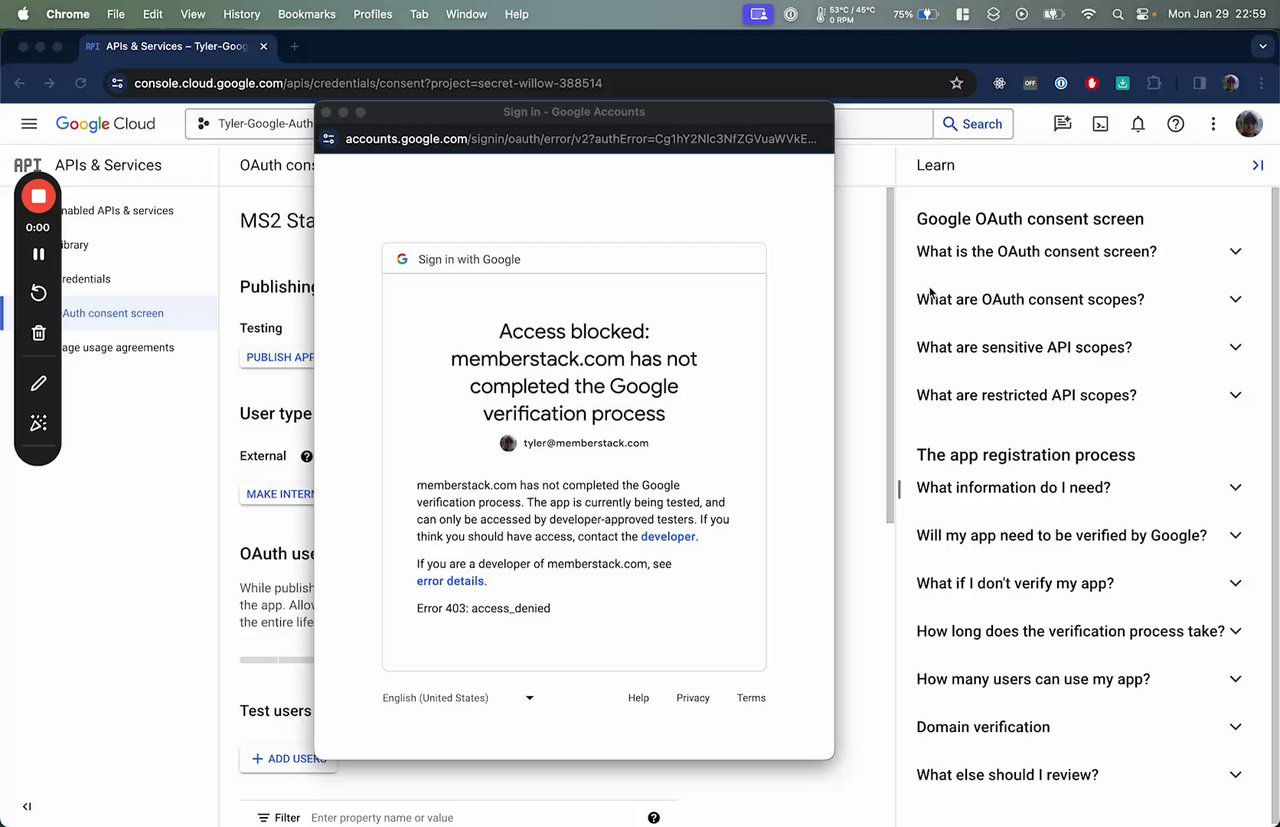
Task: Open the Tyler-Google-Auth project selector
Action: 251,124
